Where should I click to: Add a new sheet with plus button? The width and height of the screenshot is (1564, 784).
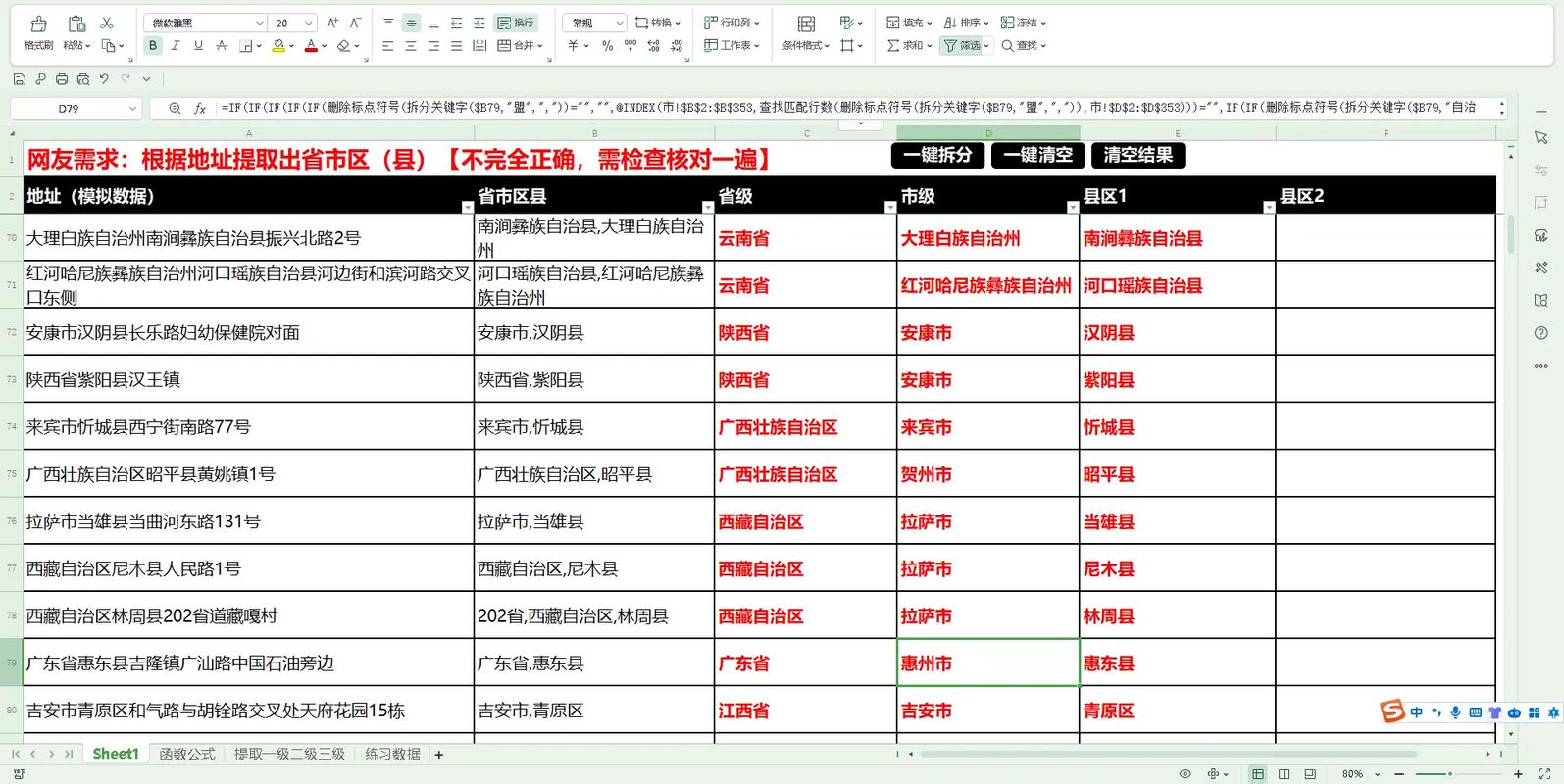[x=439, y=754]
